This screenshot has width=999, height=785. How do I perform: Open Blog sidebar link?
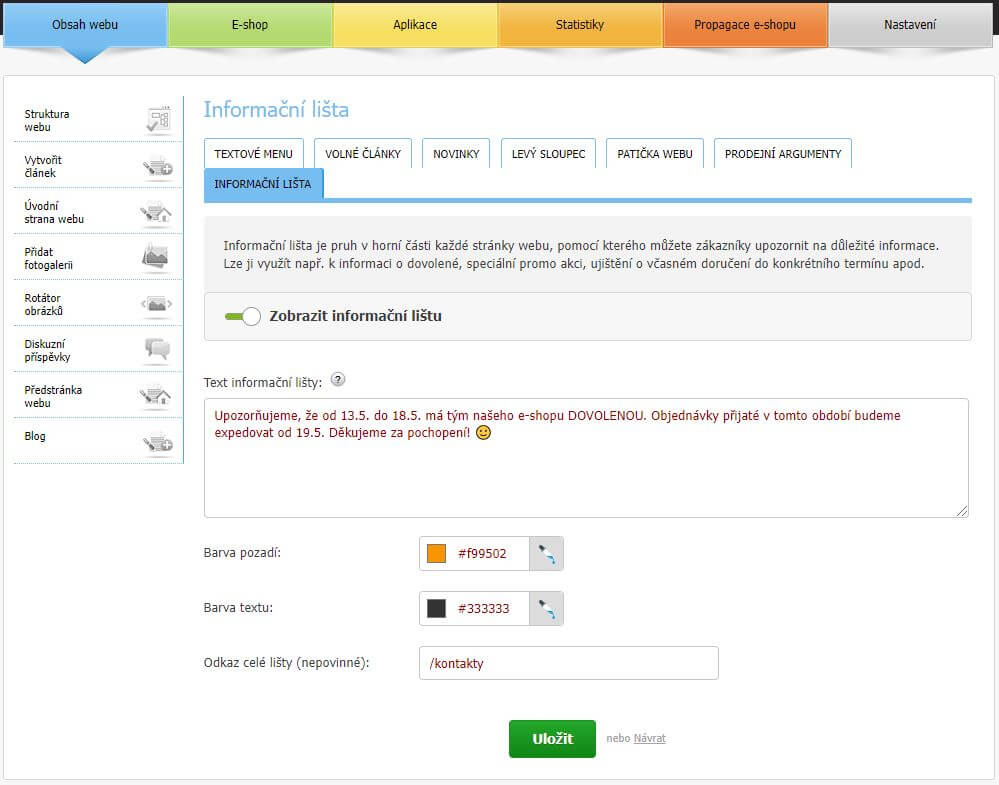pos(35,436)
